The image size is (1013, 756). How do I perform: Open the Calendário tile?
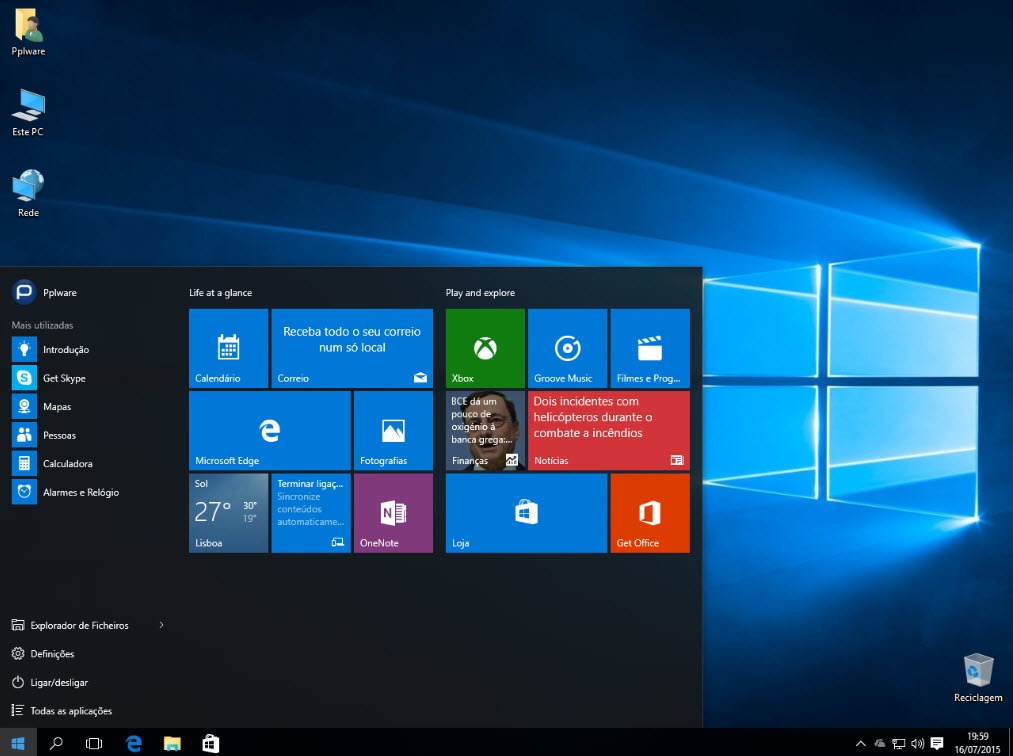(228, 348)
